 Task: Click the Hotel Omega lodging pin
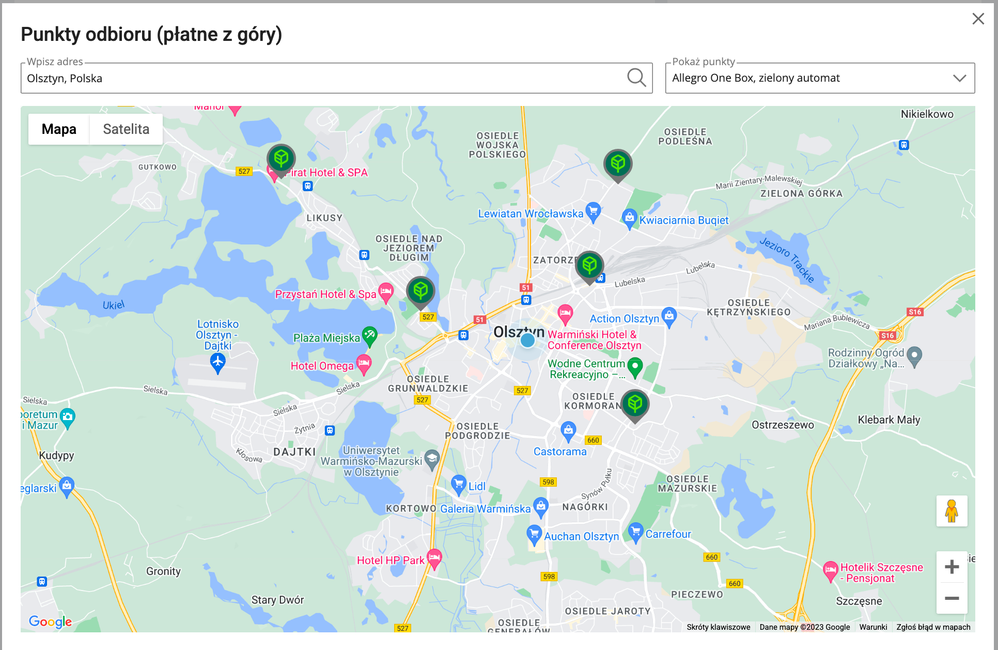tap(363, 365)
